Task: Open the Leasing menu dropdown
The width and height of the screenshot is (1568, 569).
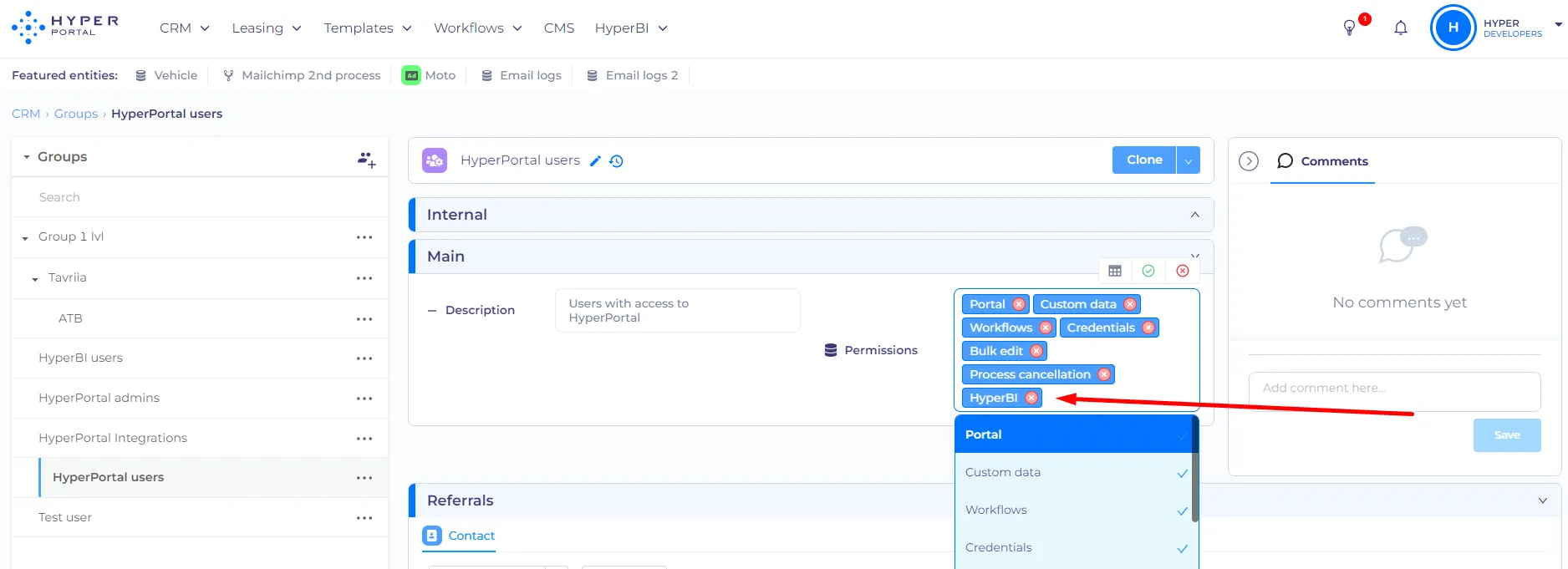Action: (x=267, y=28)
